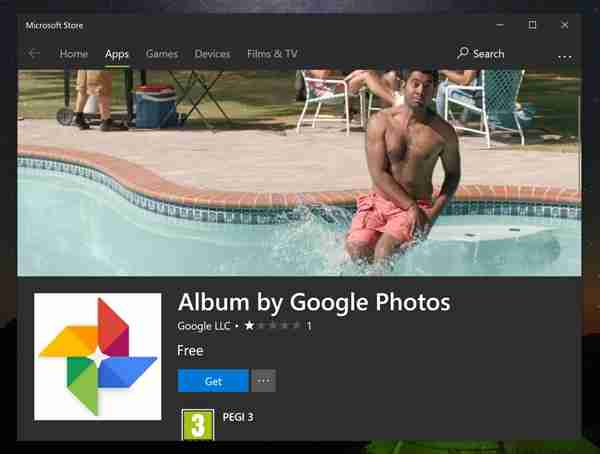600x454 pixels.
Task: Minimize the Microsoft Store window
Action: pyautogui.click(x=496, y=24)
